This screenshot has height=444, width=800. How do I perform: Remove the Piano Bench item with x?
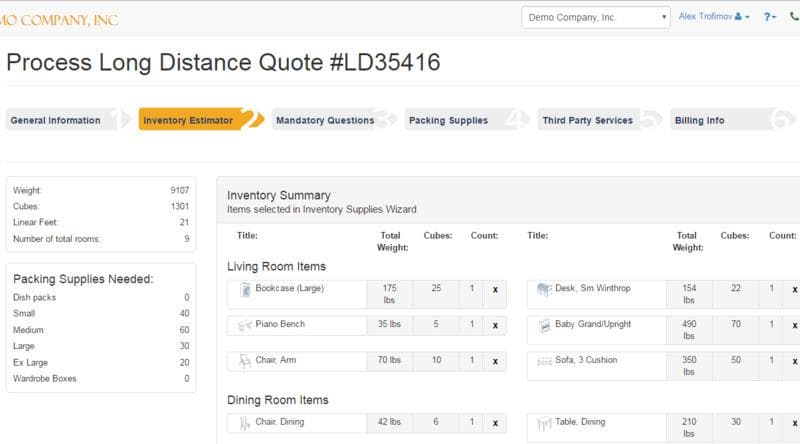point(495,325)
